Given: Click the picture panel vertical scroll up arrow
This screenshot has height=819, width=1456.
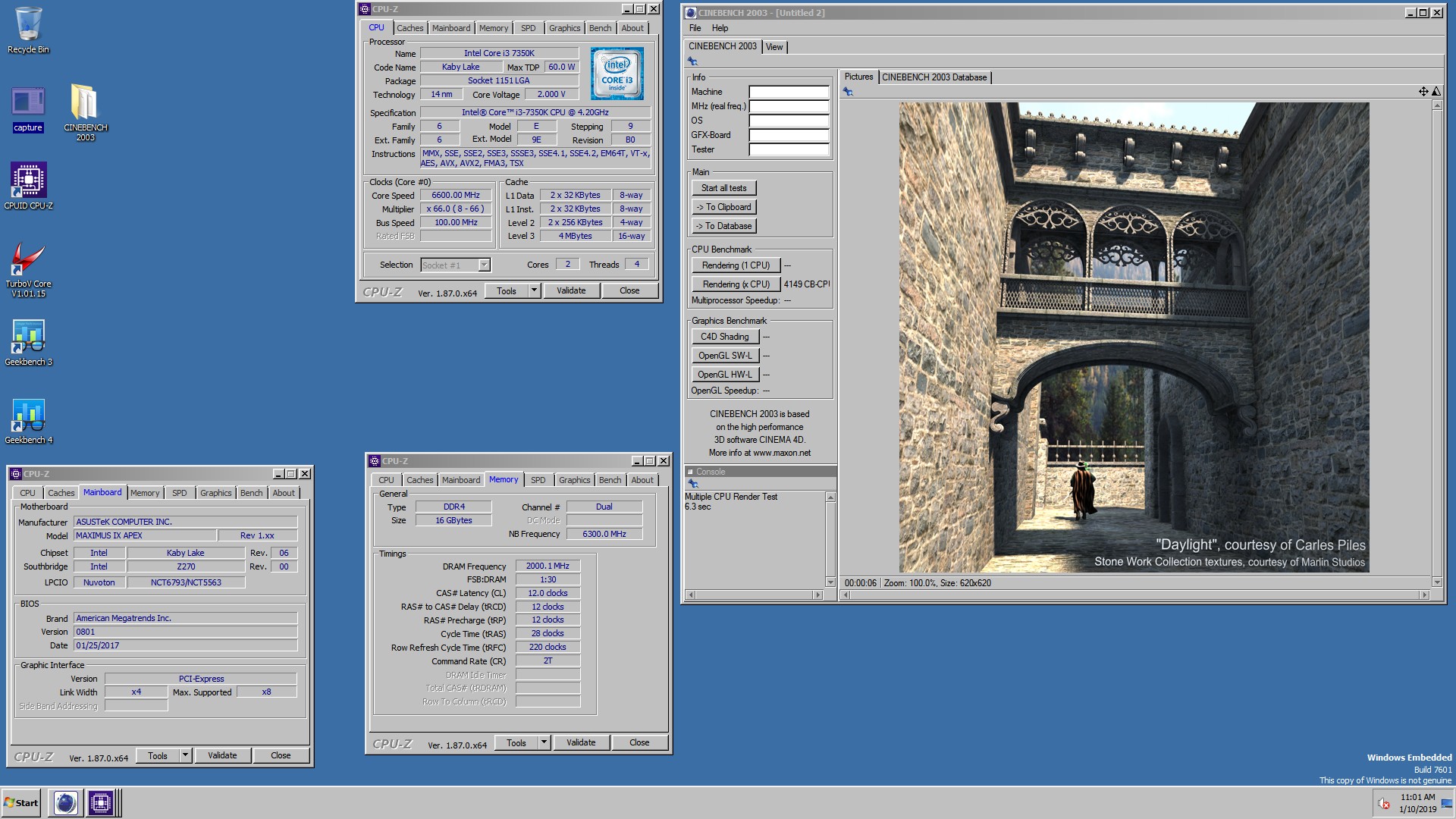Looking at the screenshot, I should [x=1436, y=105].
